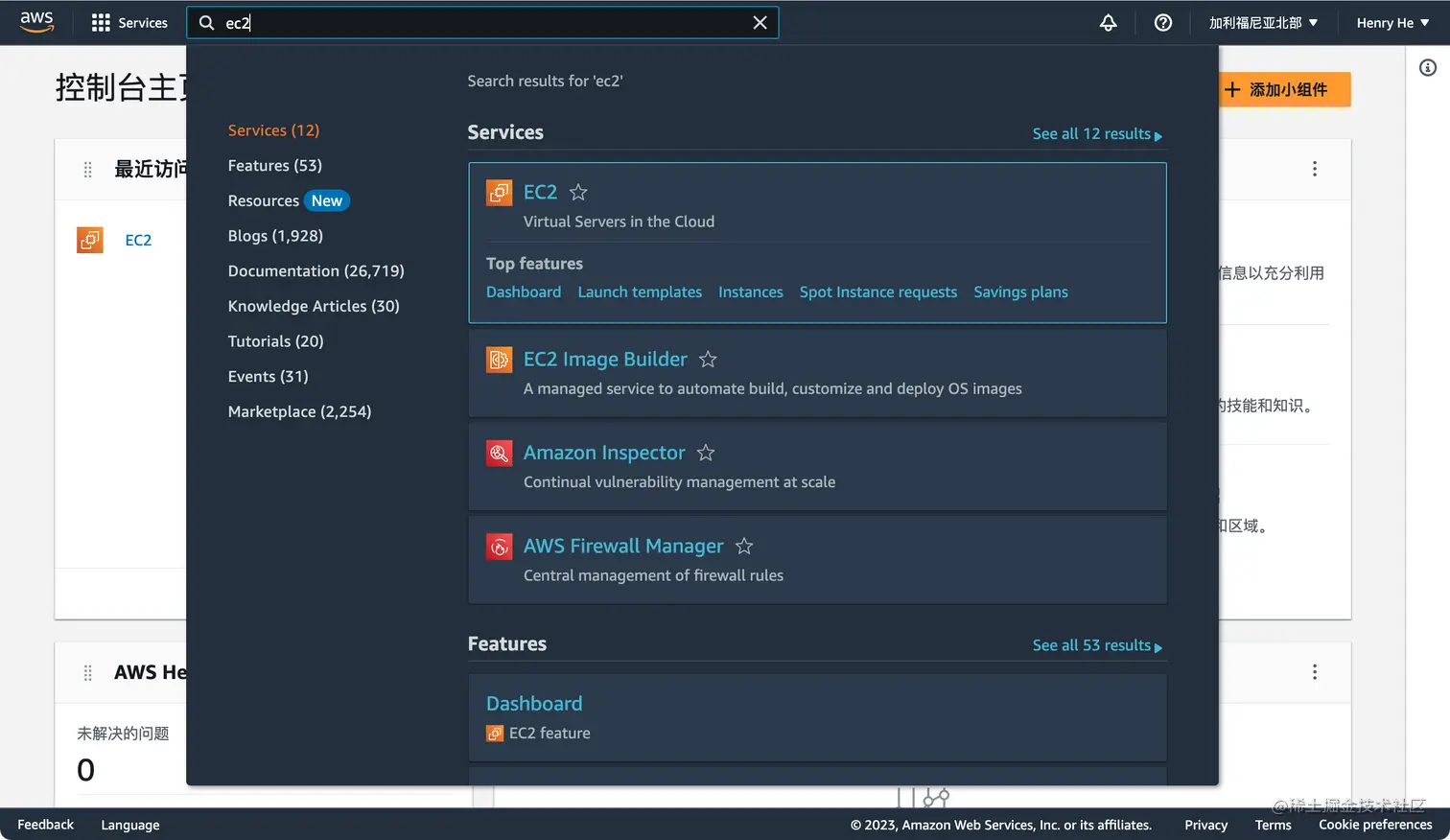Select Services (12) filter
1450x840 pixels.
(273, 130)
